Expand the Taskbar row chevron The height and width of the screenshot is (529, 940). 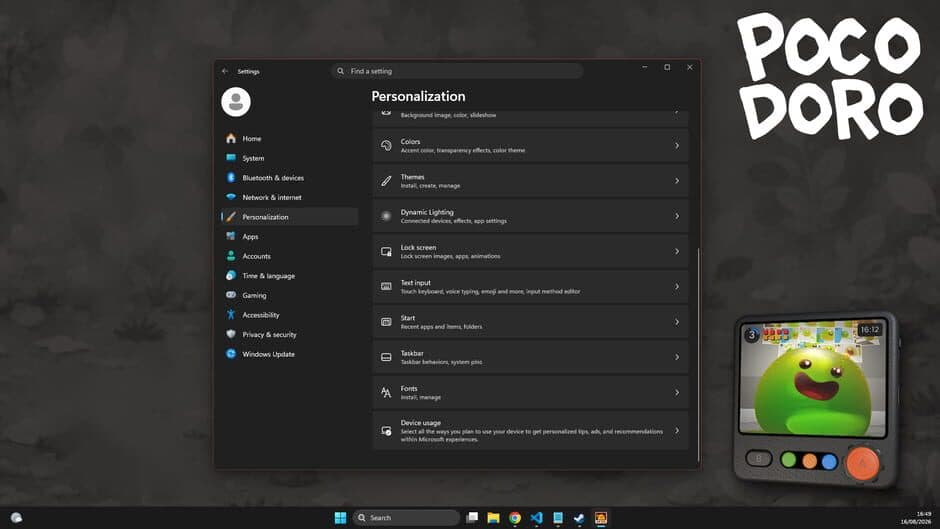tap(677, 357)
